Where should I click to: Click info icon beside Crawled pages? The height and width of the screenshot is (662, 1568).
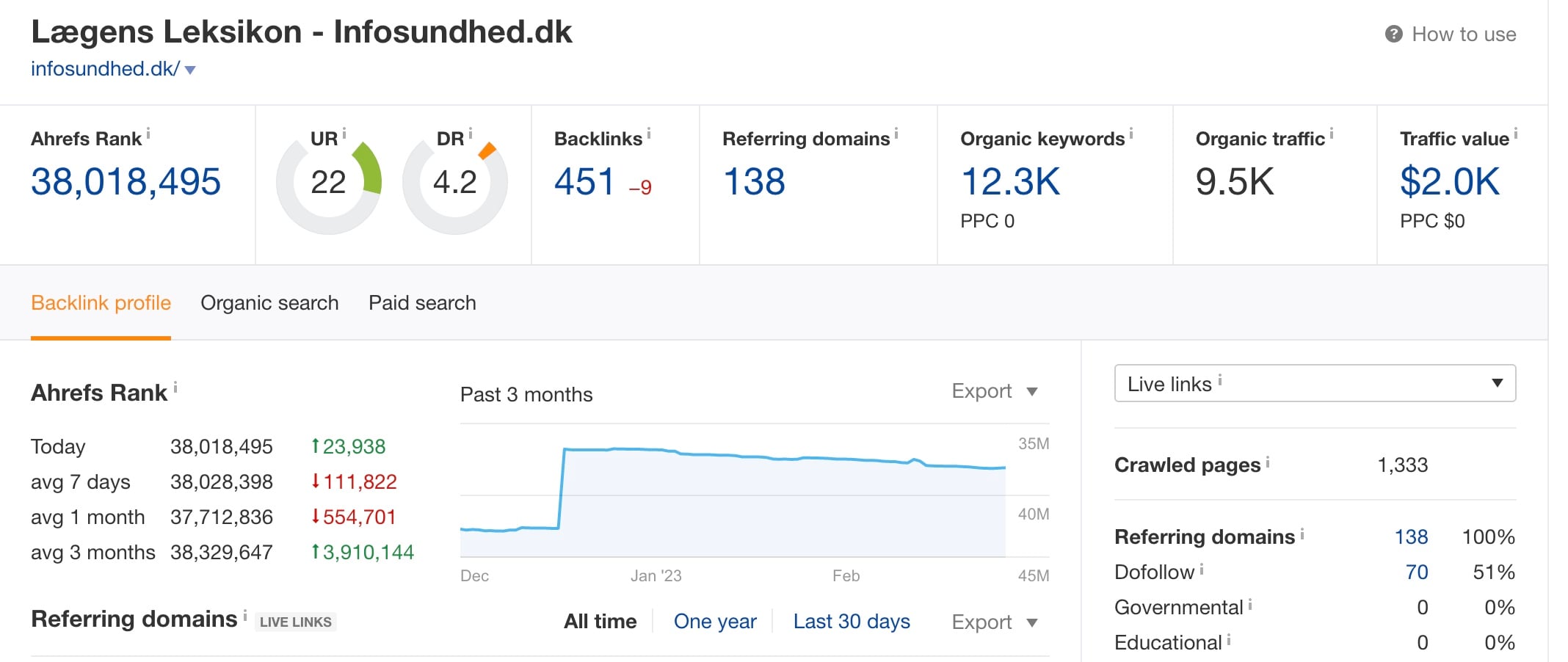[x=1268, y=462]
